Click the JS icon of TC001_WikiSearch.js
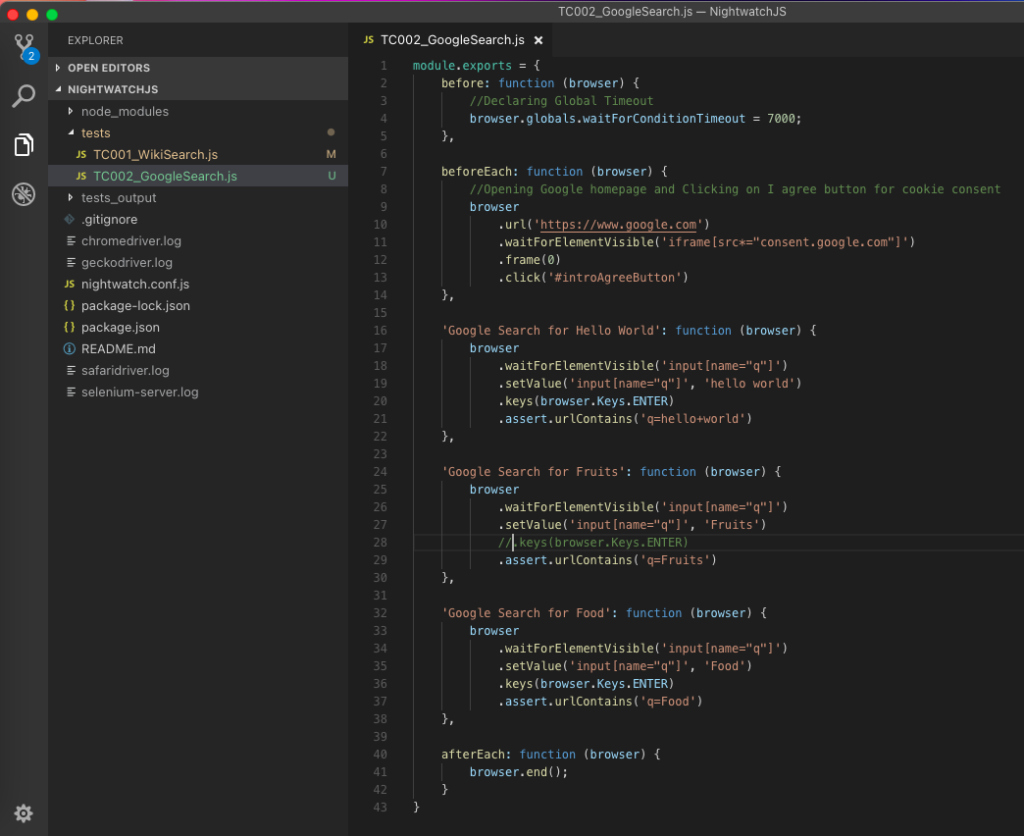Screen dimensions: 1024x836 [81, 155]
